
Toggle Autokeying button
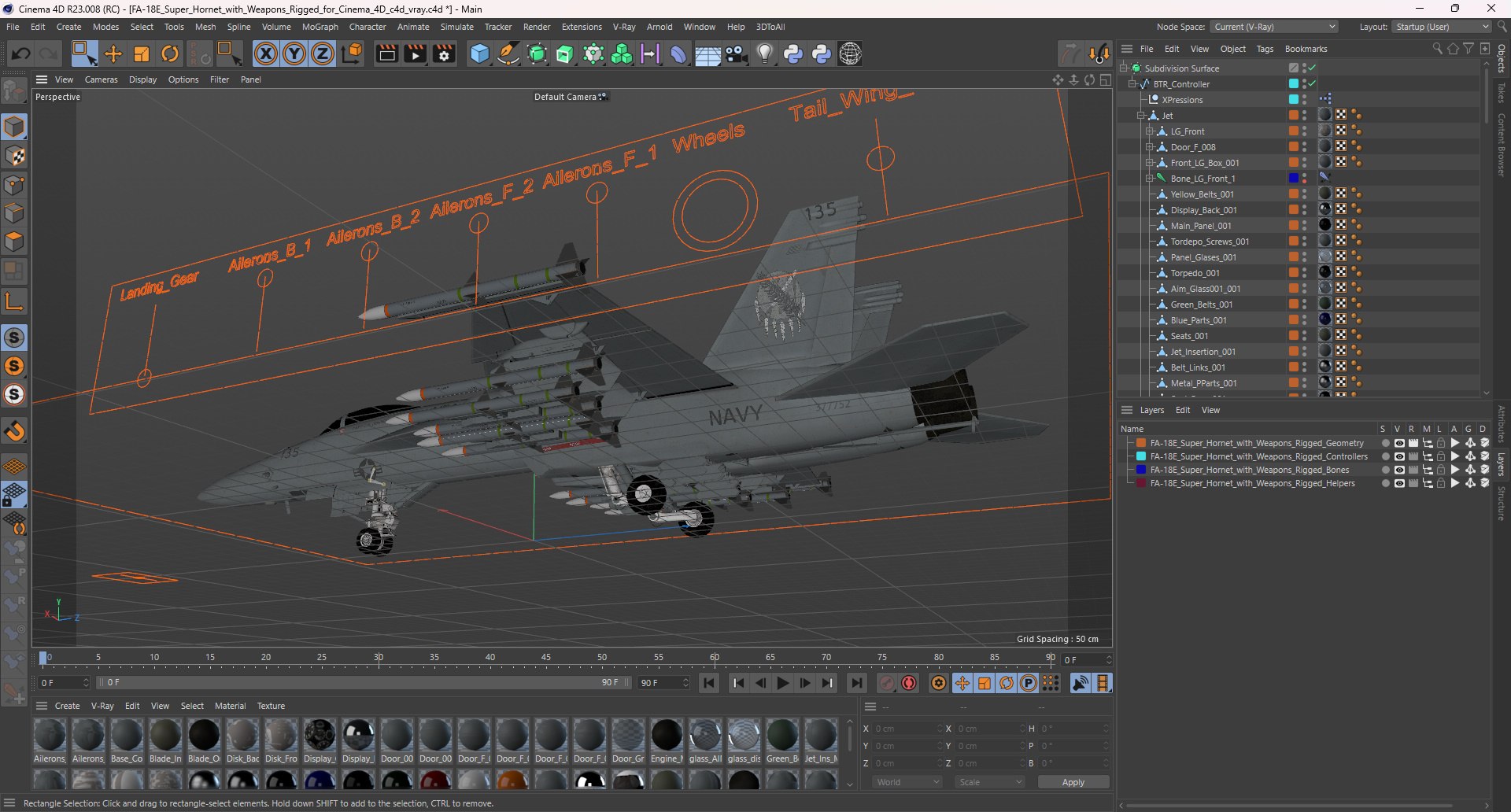[x=909, y=683]
